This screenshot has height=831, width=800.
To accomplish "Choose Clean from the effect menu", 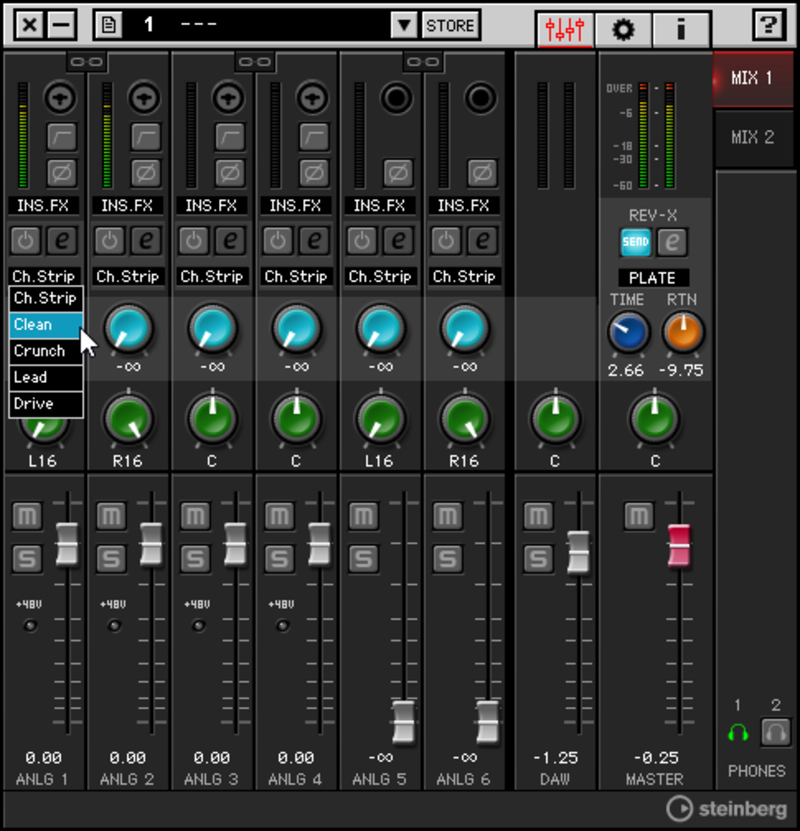I will tap(46, 324).
